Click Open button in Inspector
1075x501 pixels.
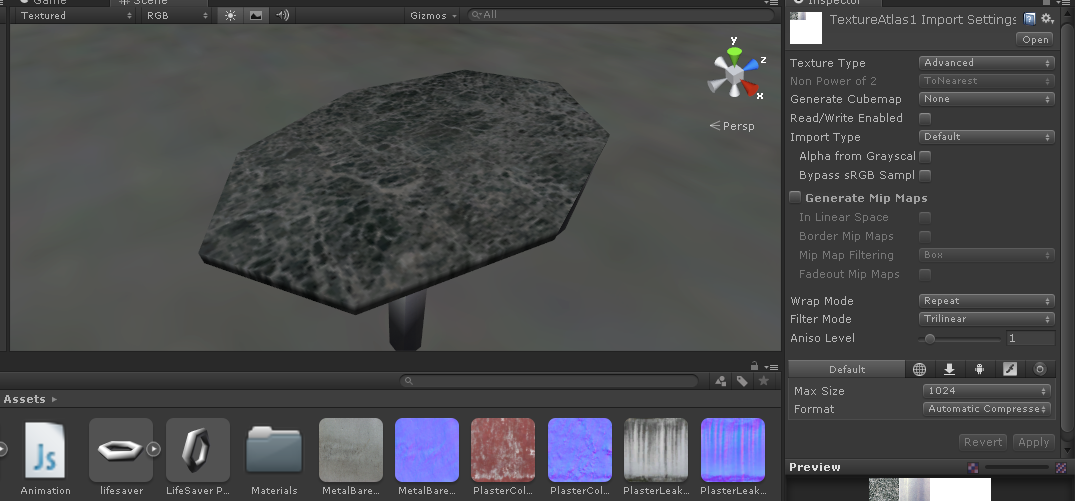coord(1035,40)
